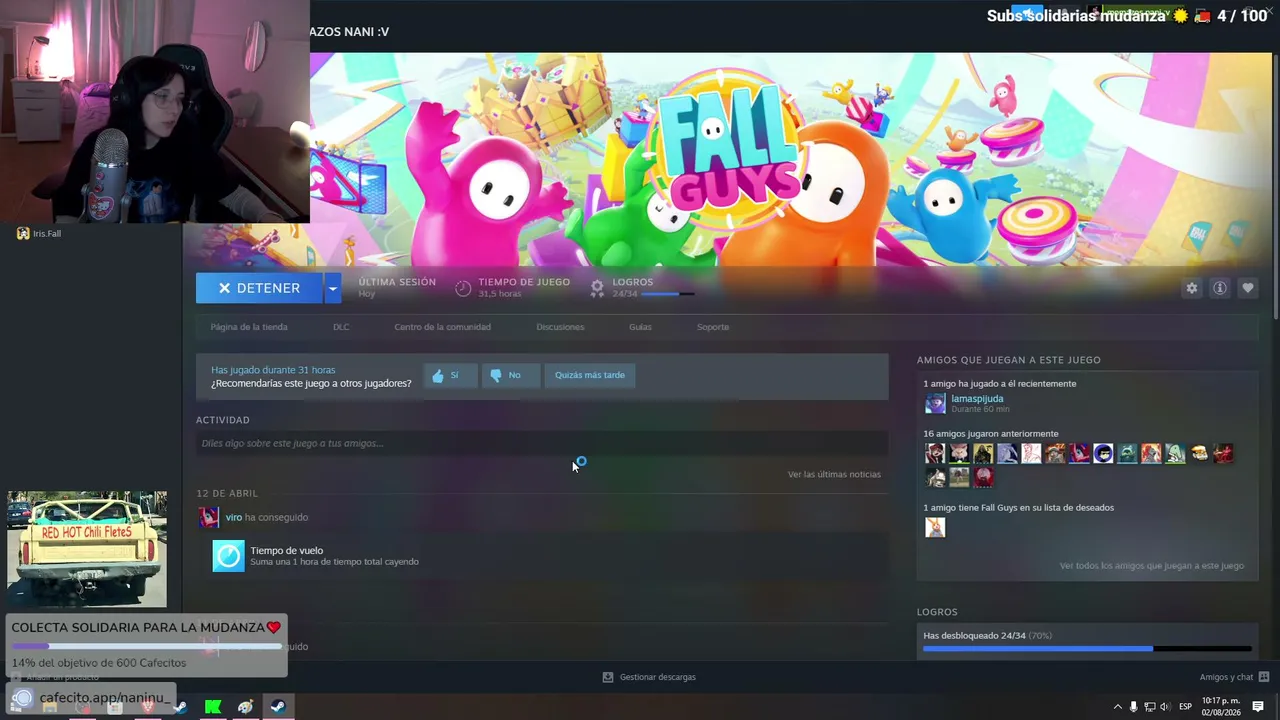The image size is (1280, 720).
Task: Choose Quizás más tarde
Action: coord(590,375)
